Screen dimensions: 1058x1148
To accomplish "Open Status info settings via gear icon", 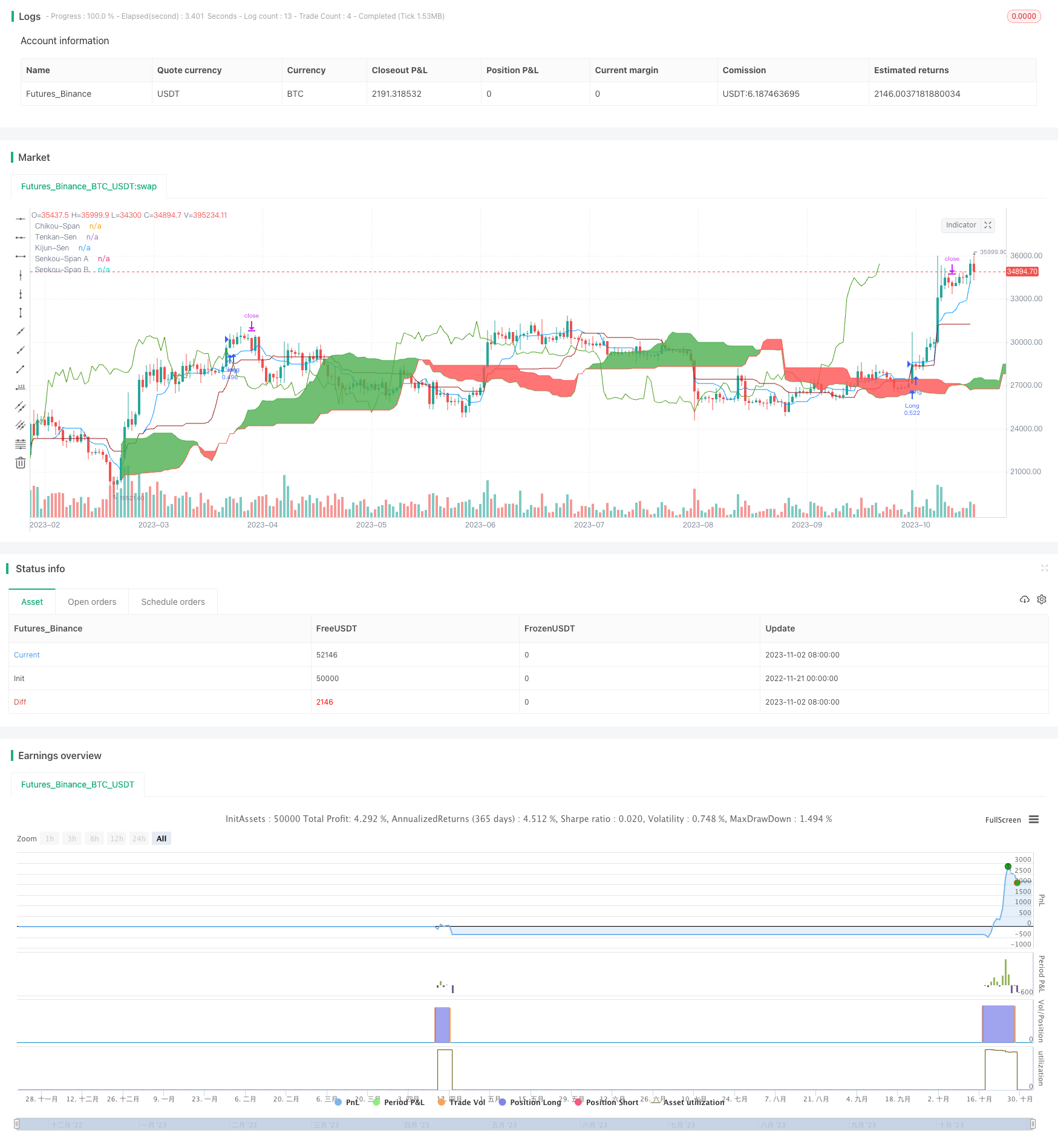I will point(1042,599).
